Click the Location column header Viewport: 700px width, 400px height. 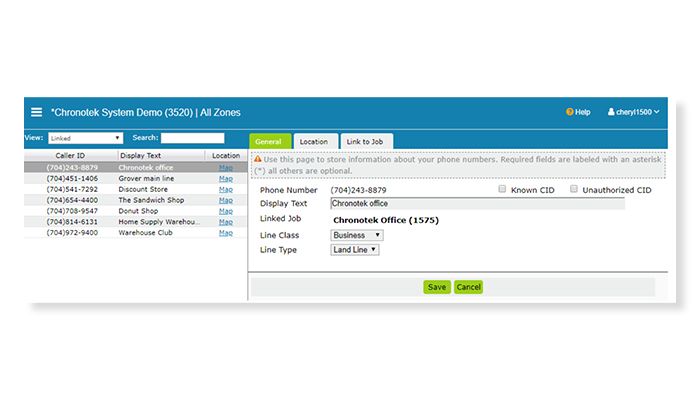tap(226, 155)
